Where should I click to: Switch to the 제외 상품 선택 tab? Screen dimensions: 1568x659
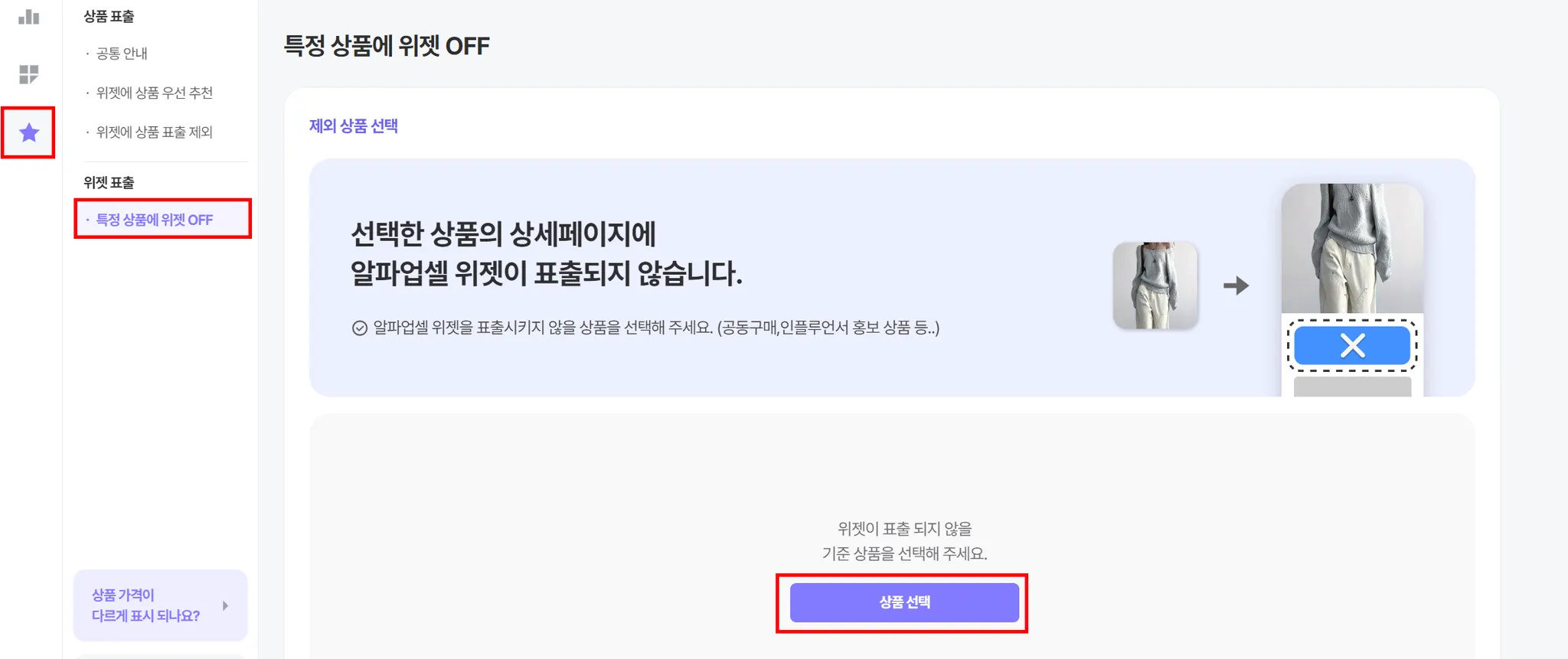tap(353, 126)
